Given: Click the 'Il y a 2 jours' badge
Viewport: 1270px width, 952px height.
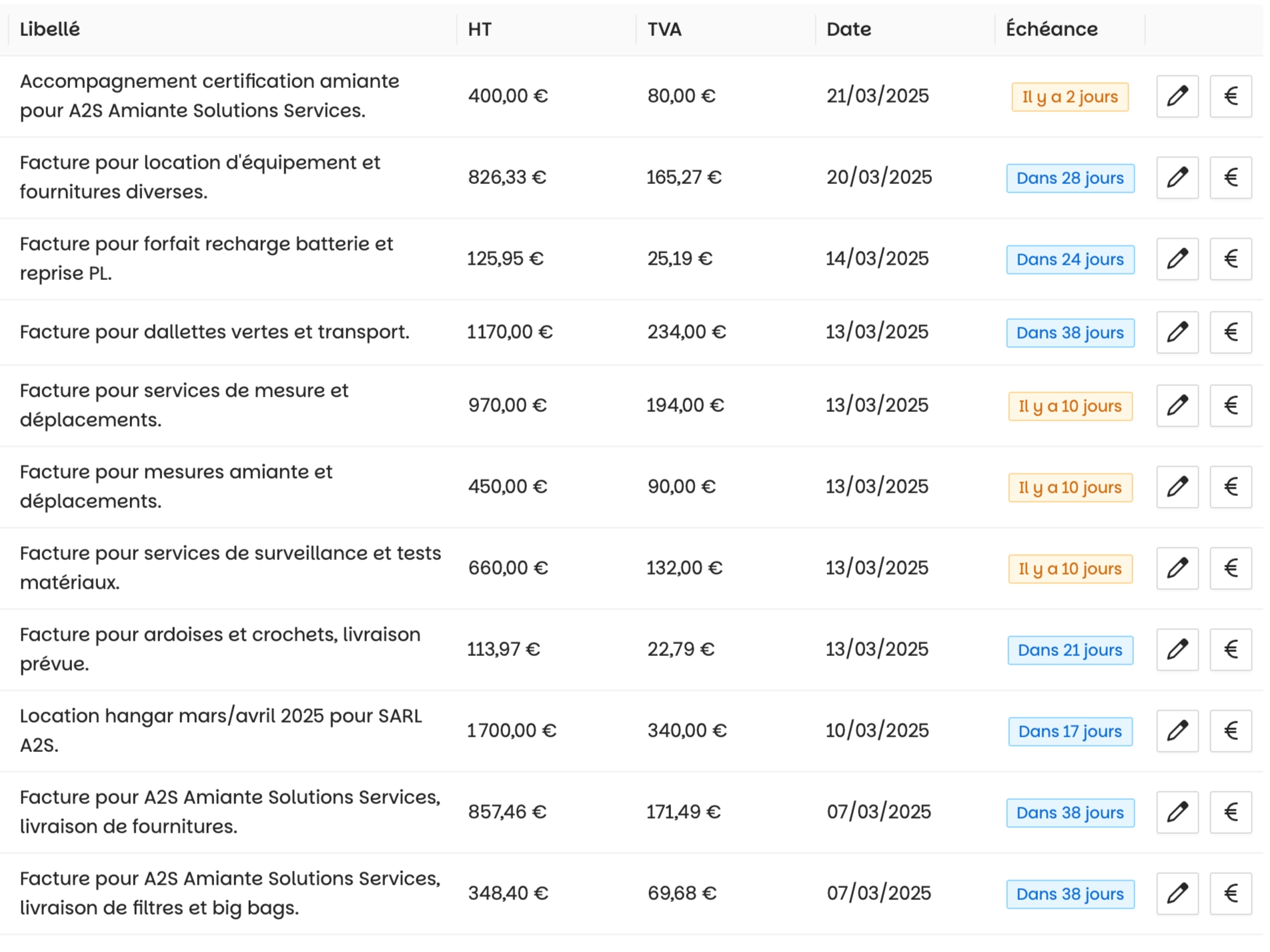Looking at the screenshot, I should pyautogui.click(x=1069, y=97).
